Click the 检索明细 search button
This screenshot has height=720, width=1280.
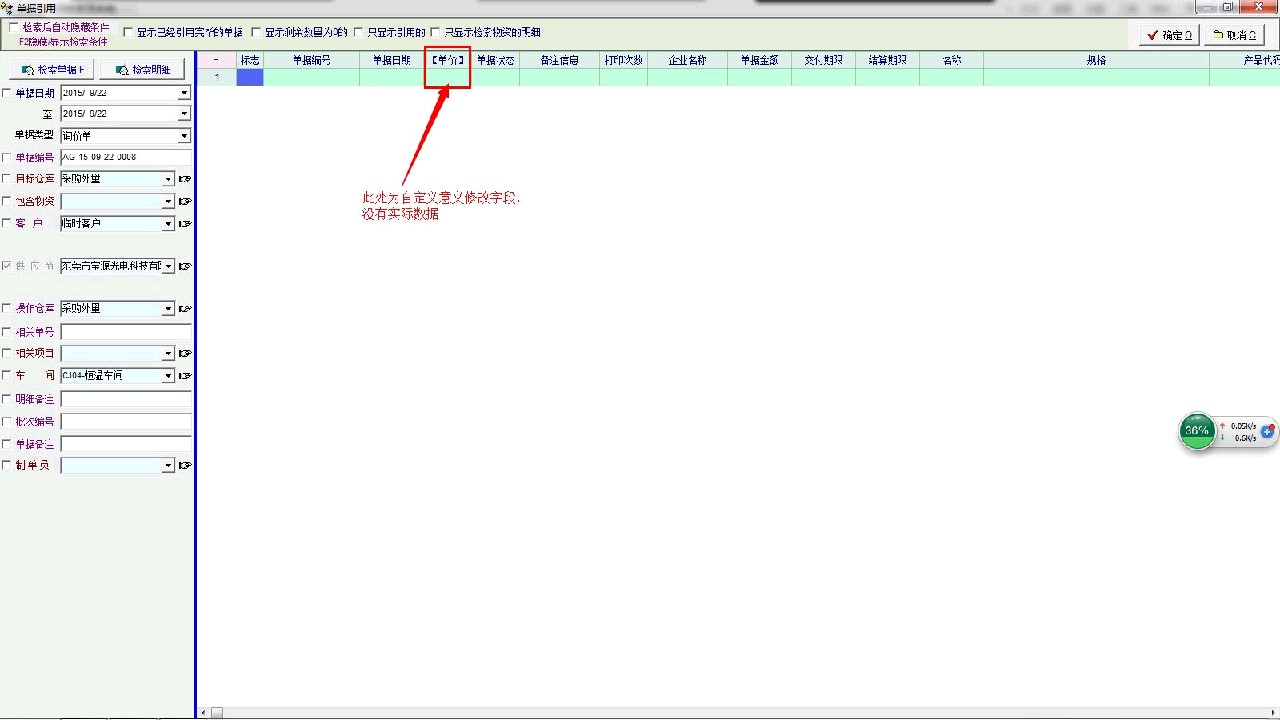pos(142,70)
